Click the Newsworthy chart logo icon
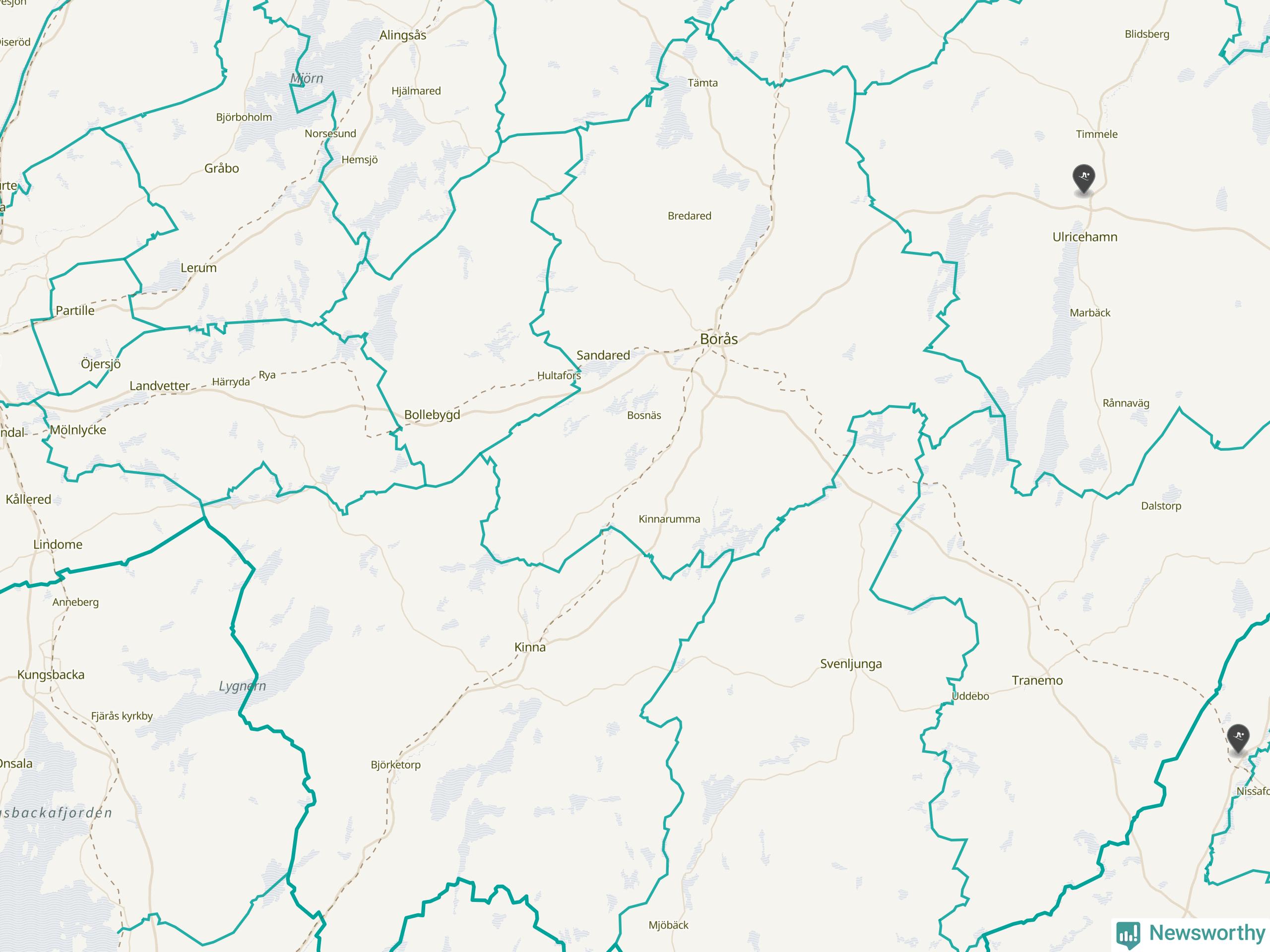 [x=1128, y=935]
